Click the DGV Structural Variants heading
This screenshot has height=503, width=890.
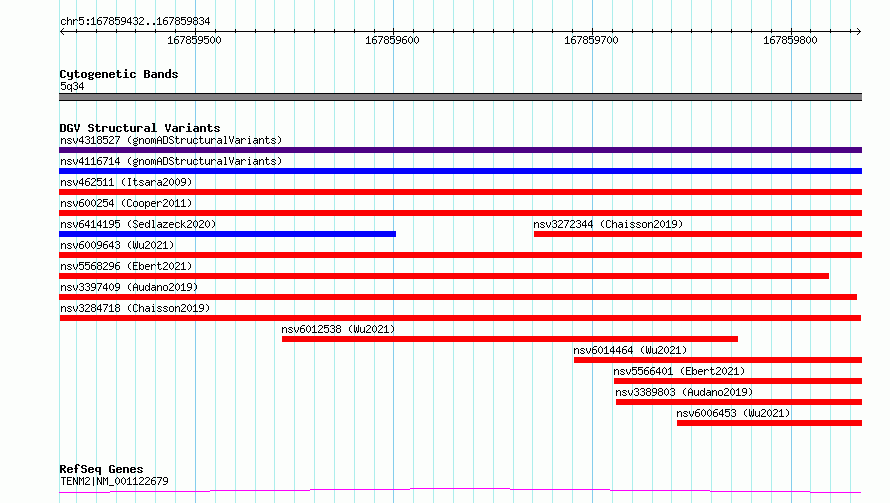[x=140, y=128]
